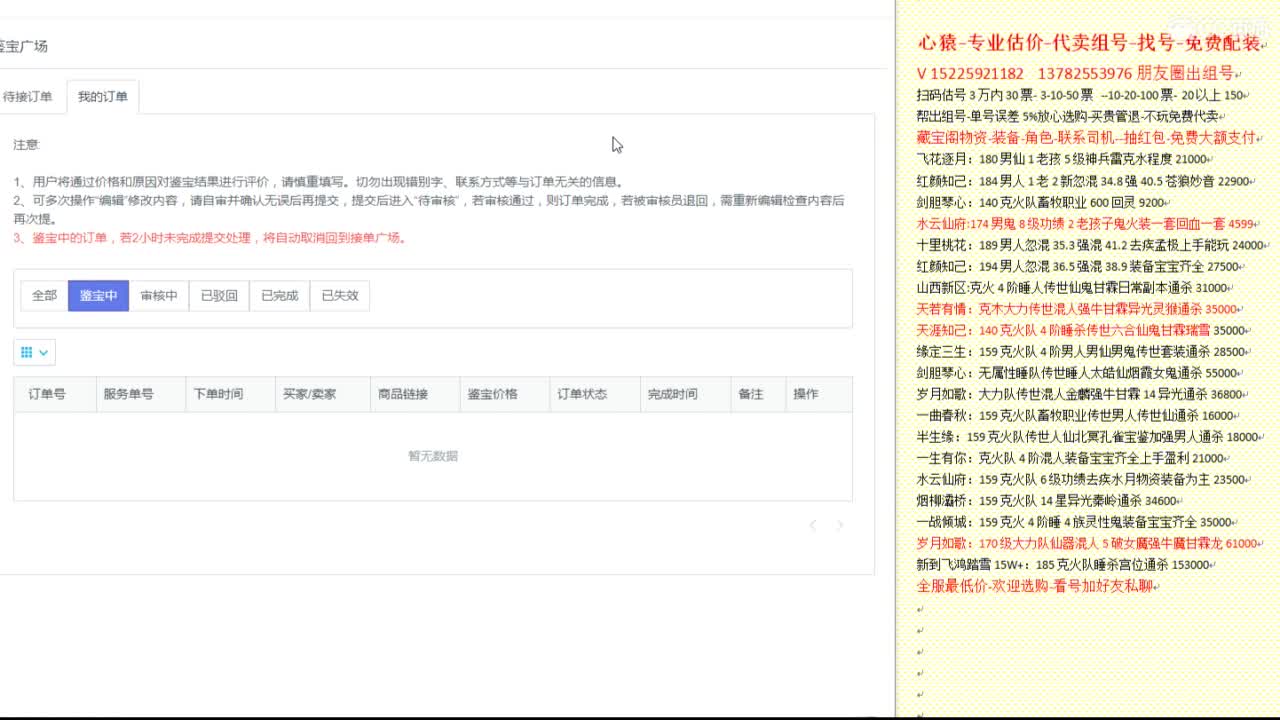Click the previous page arrow
Image resolution: width=1280 pixels, height=720 pixels.
pos(812,525)
